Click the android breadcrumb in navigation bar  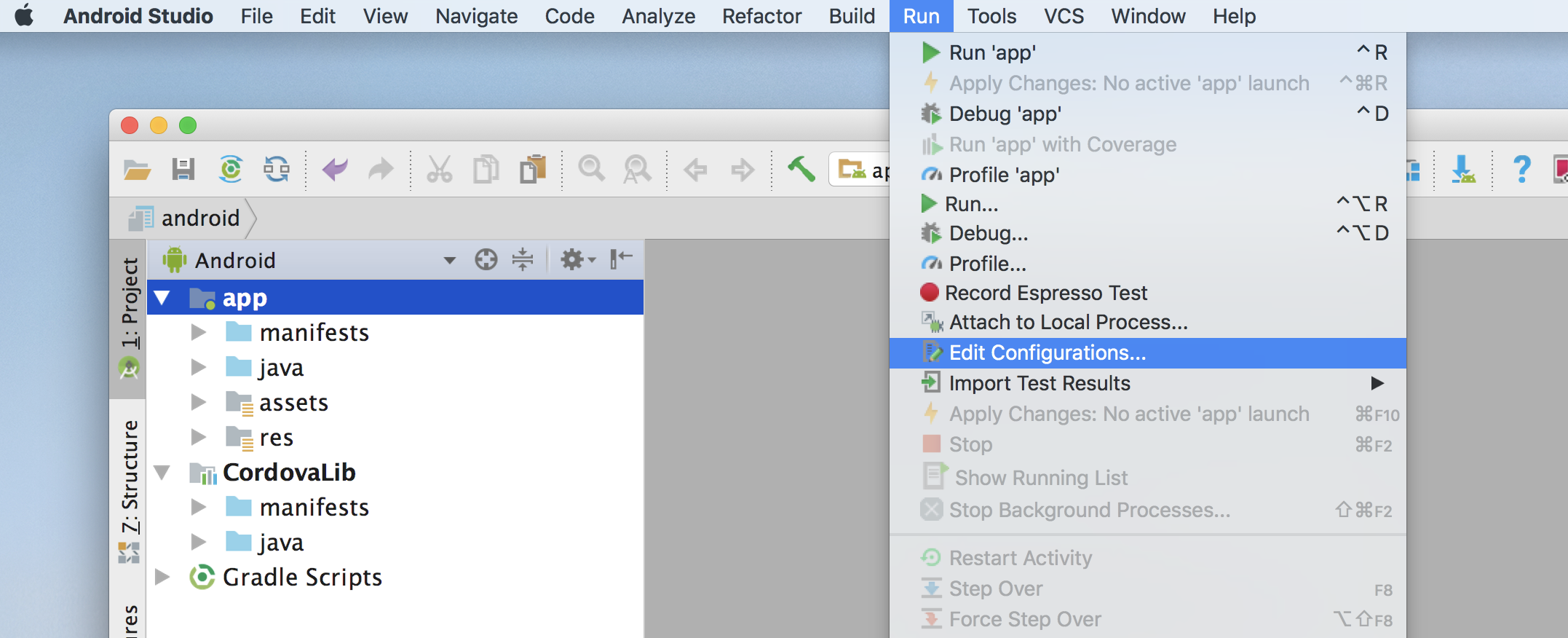pos(185,218)
